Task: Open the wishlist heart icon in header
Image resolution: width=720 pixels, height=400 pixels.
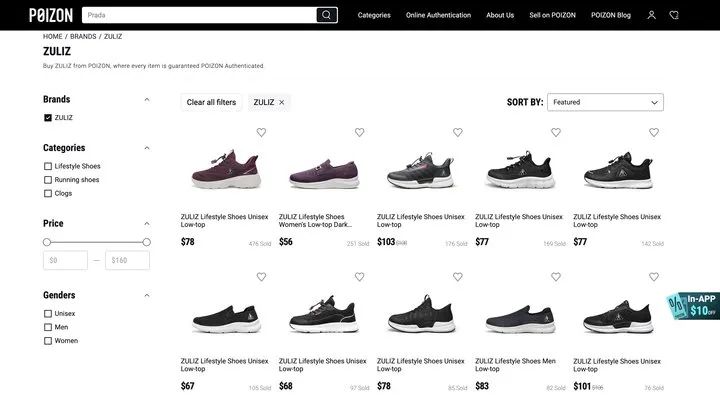Action: tap(674, 15)
